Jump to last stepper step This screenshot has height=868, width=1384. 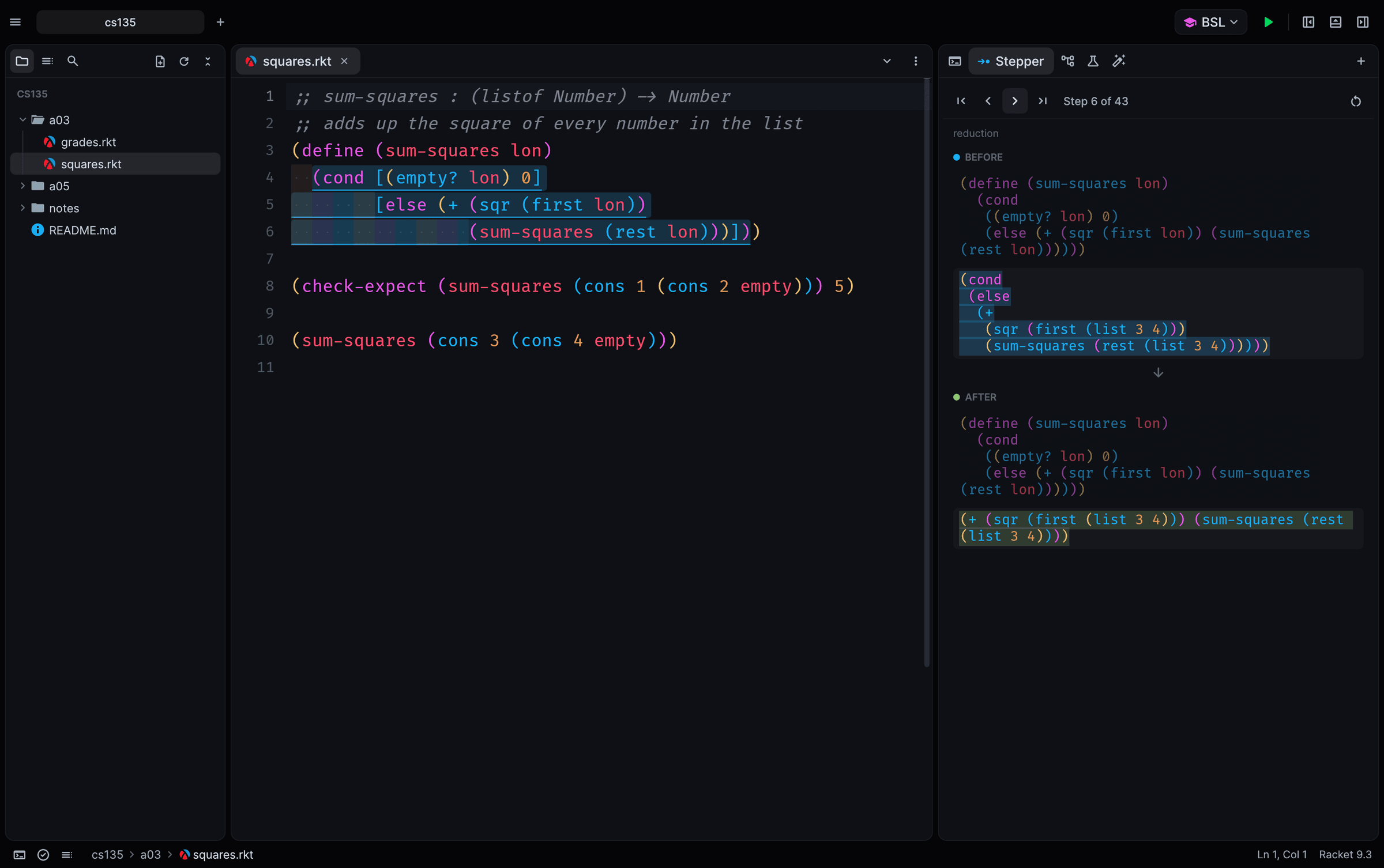pos(1043,101)
